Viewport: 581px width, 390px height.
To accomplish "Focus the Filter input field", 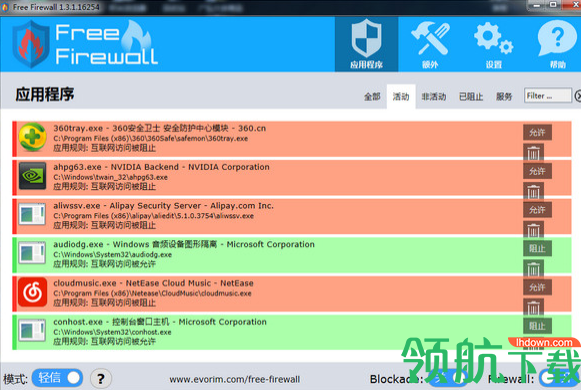I will coord(547,96).
